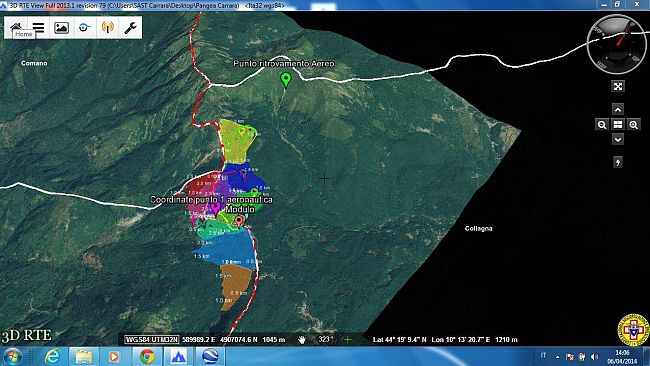
Task: Switch to 3D RTE app in taskbar
Action: (178, 356)
